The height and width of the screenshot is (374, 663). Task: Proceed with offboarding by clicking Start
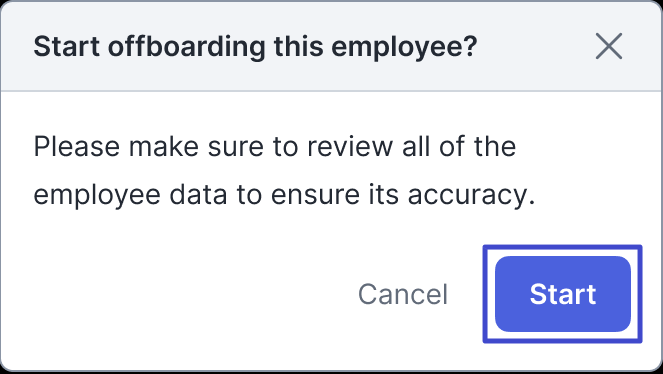(x=563, y=294)
